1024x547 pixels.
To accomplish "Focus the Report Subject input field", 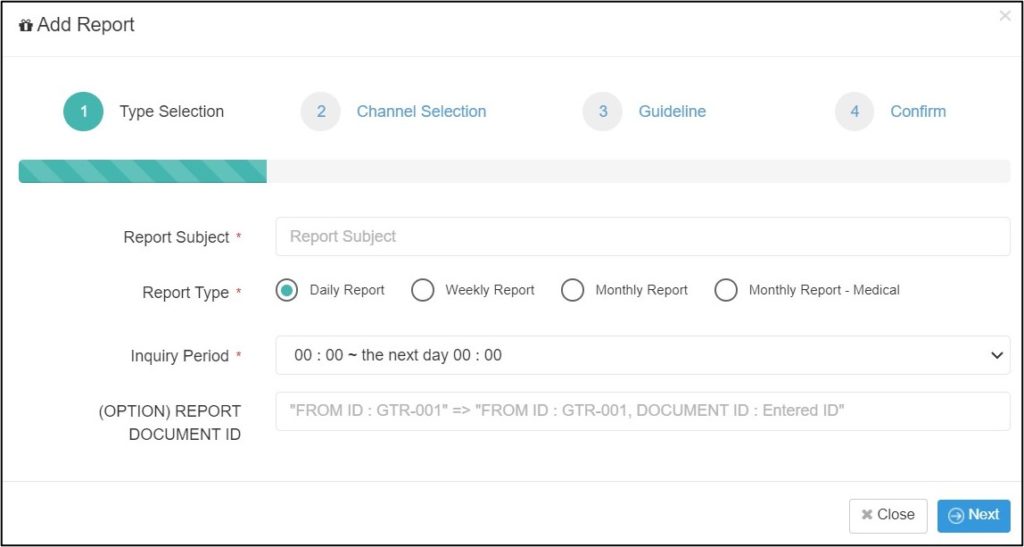I will tap(643, 236).
